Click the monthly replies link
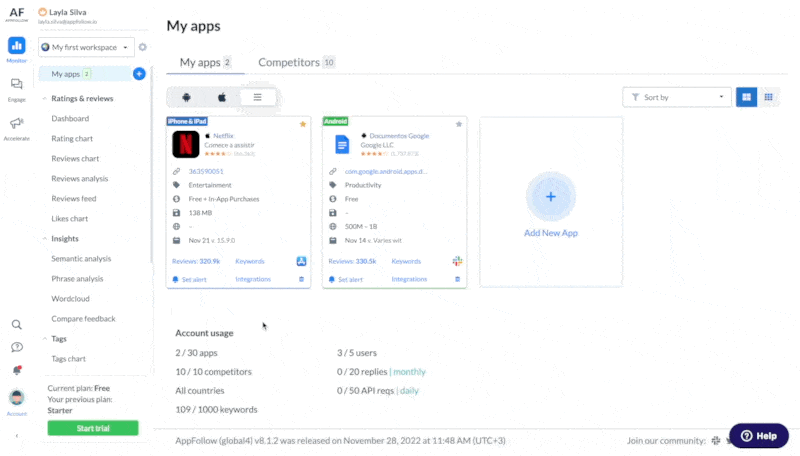 409,372
